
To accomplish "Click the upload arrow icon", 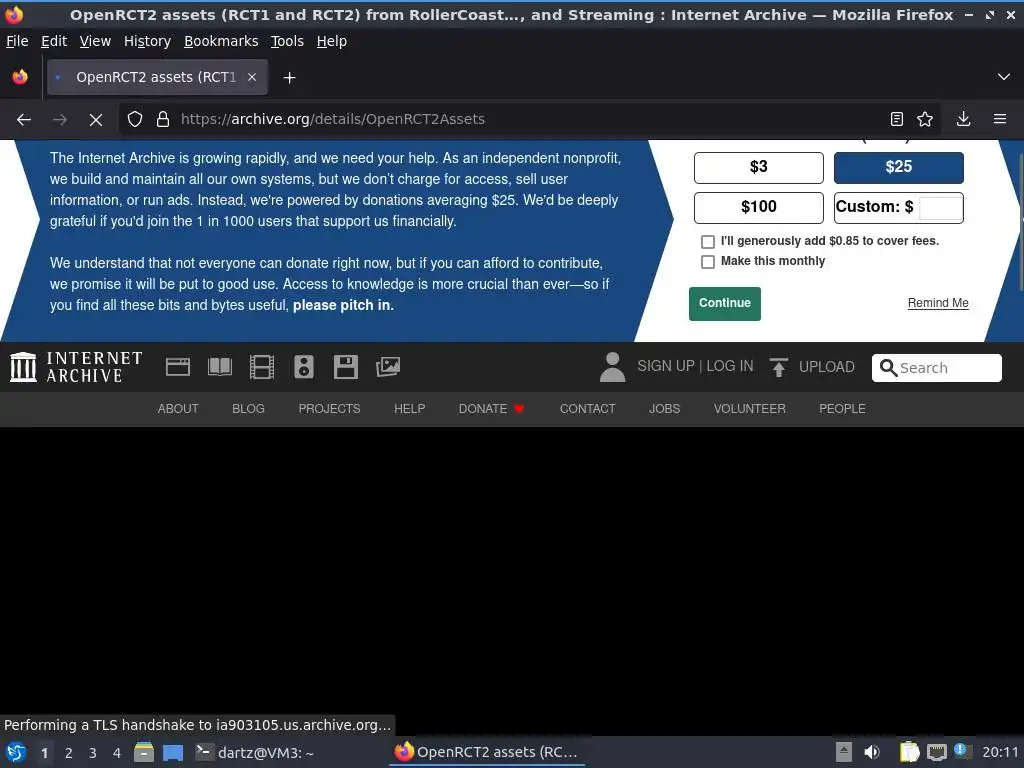I will [x=778, y=368].
